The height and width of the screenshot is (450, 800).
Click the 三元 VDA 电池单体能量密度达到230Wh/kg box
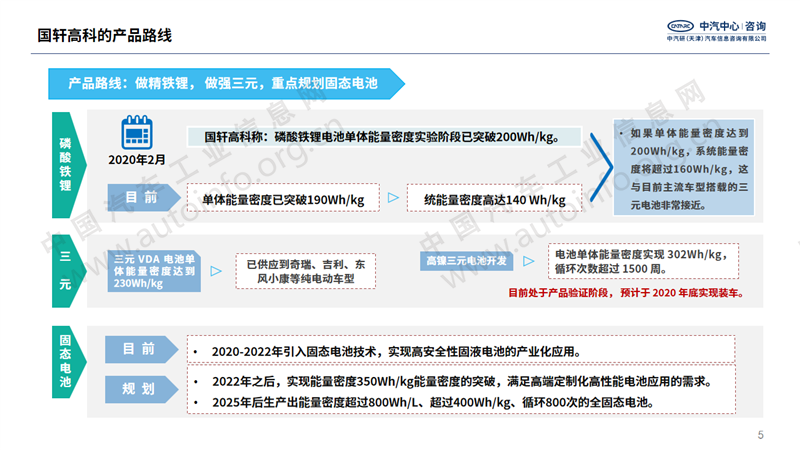click(x=154, y=271)
